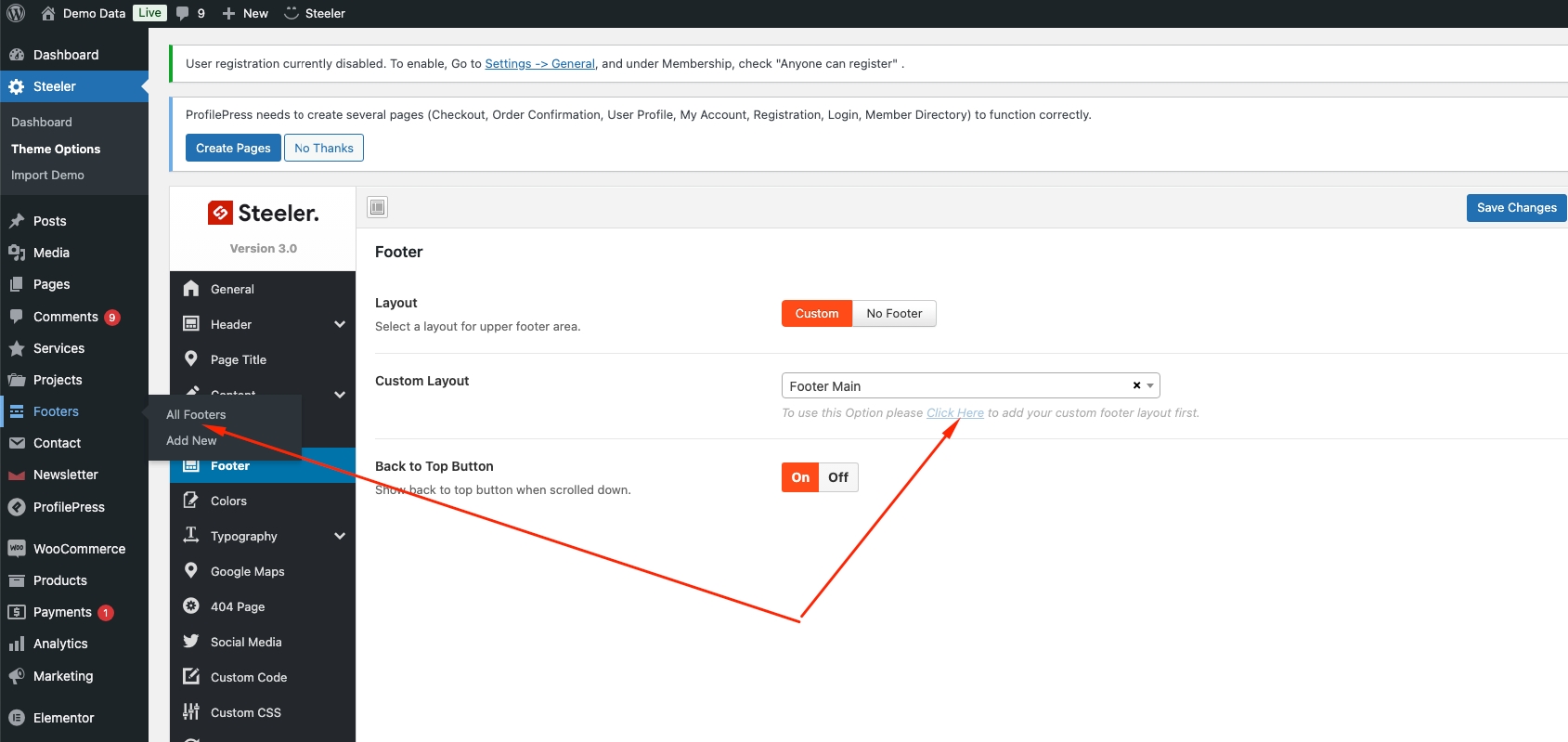Expand the Typography options section
The image size is (1568, 742).
pos(340,536)
